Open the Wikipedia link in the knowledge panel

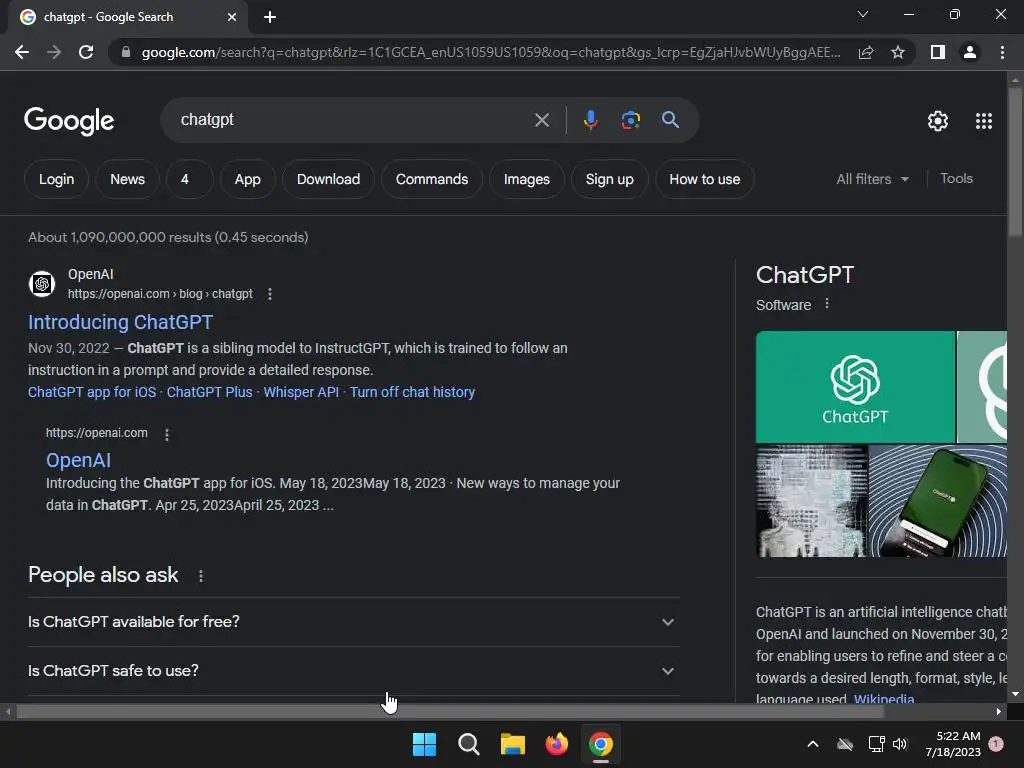tap(884, 699)
